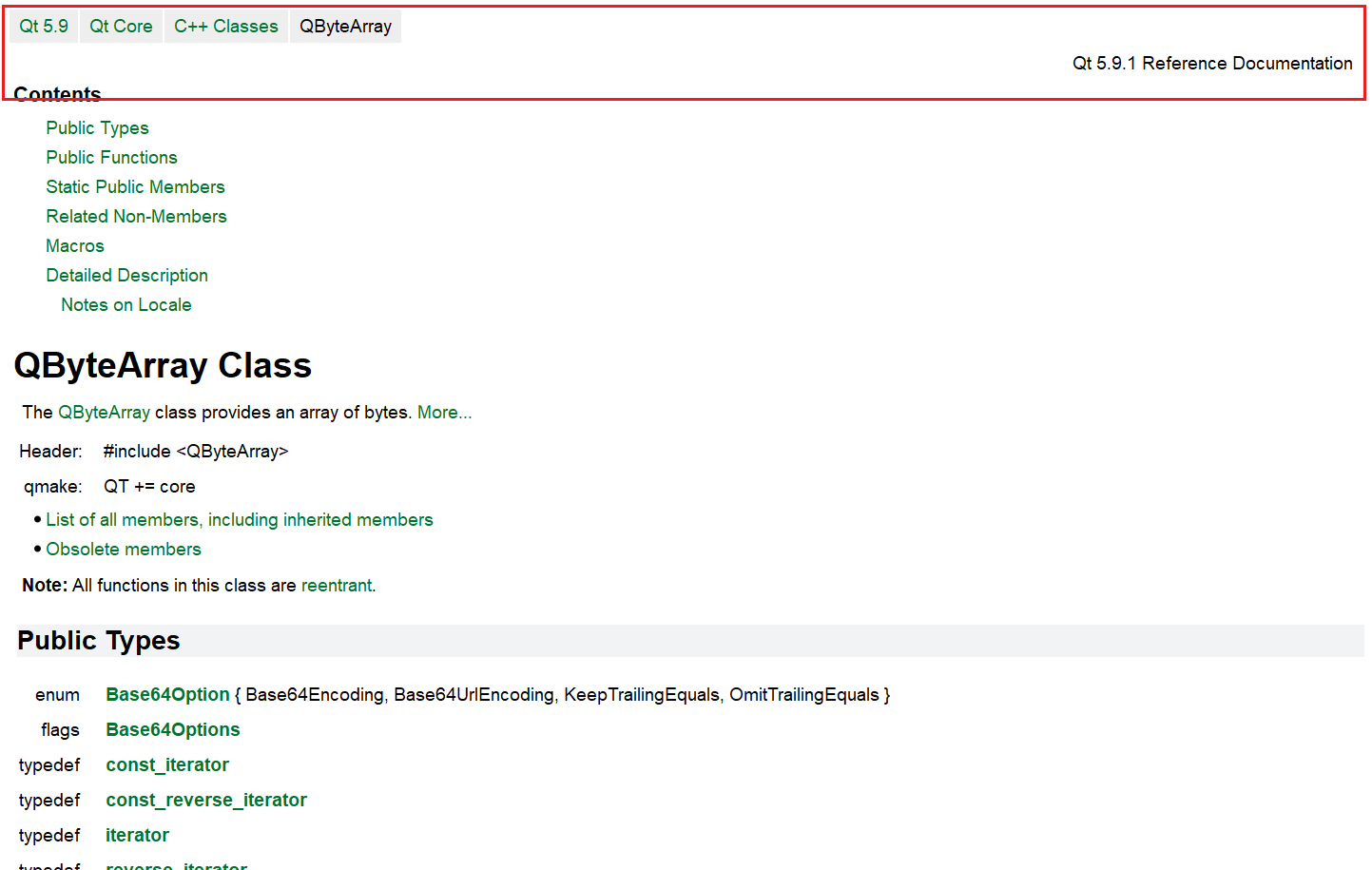Screen dimensions: 1372x870
Task: Click the QT += core qmake value
Action: [149, 487]
